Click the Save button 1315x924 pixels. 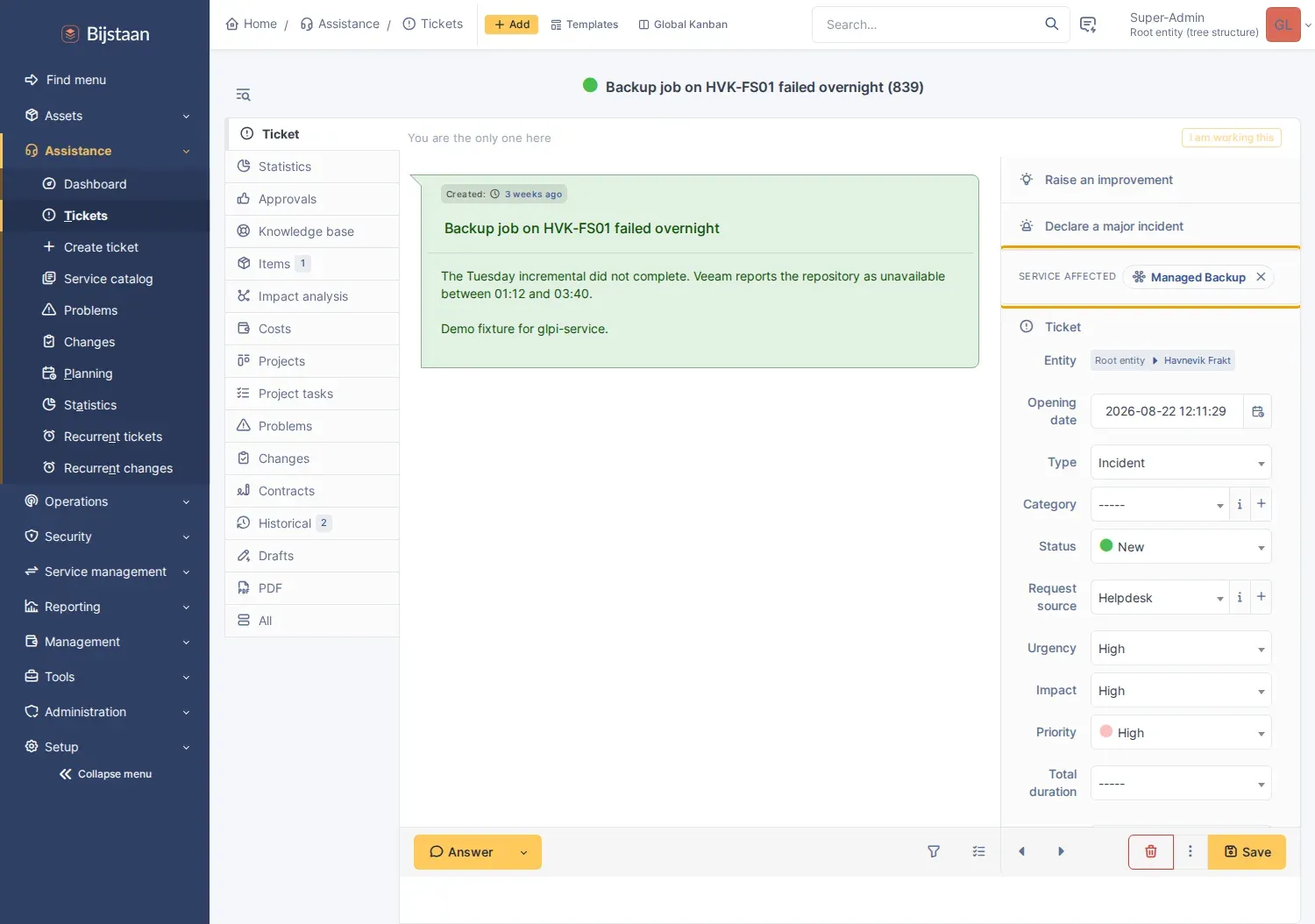tap(1247, 851)
